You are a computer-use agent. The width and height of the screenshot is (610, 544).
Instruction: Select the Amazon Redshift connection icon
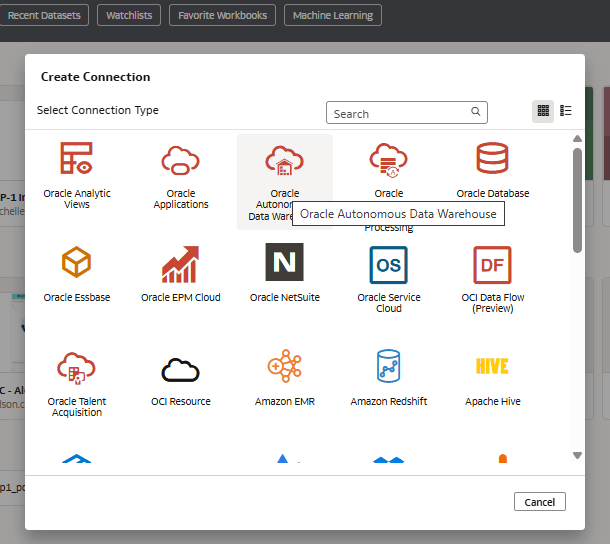click(x=389, y=366)
